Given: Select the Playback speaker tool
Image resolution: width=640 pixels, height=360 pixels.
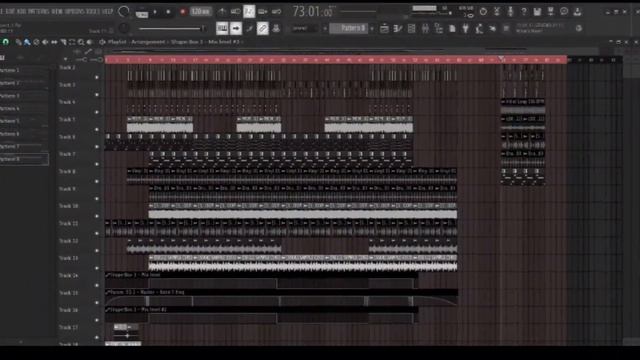Looking at the screenshot, I should click(90, 42).
